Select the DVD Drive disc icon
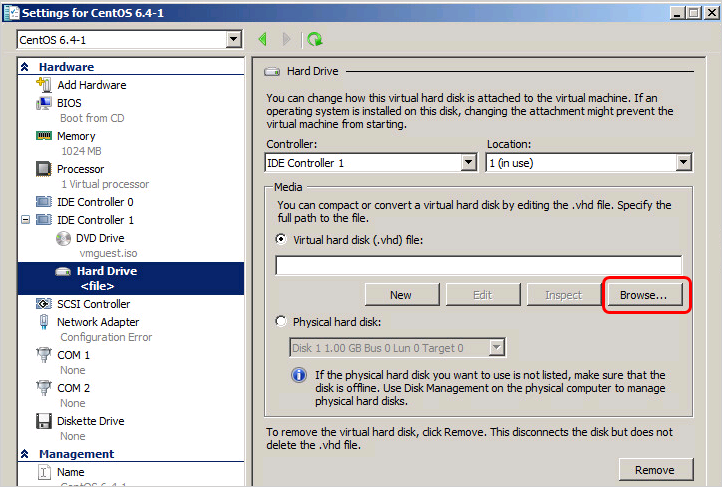 pyautogui.click(x=62, y=238)
